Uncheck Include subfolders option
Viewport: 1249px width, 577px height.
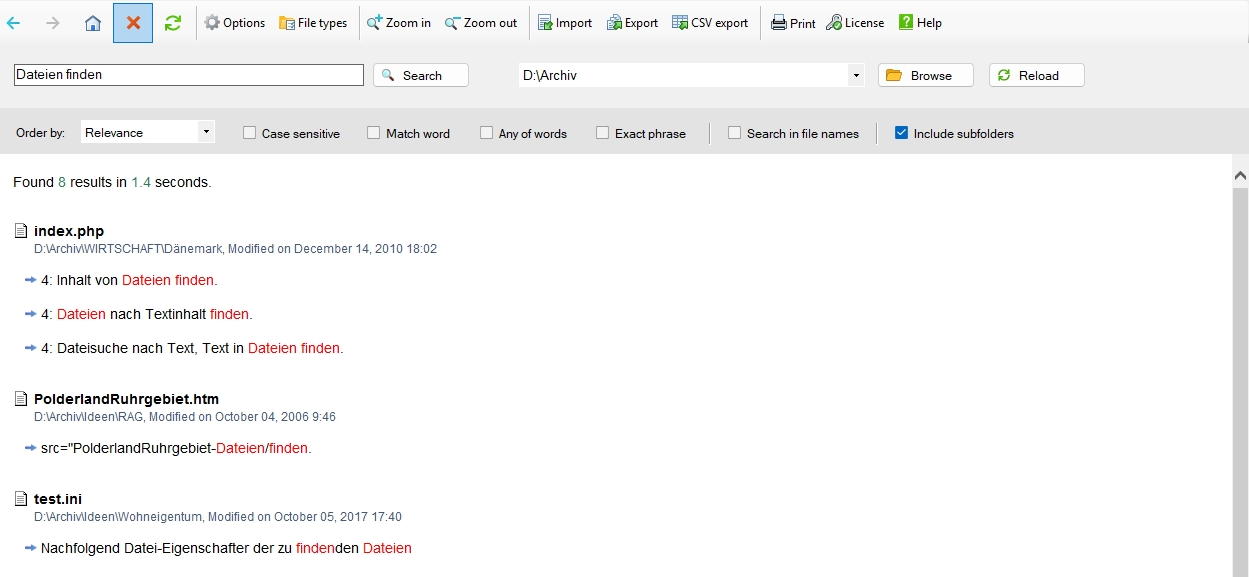[x=901, y=133]
